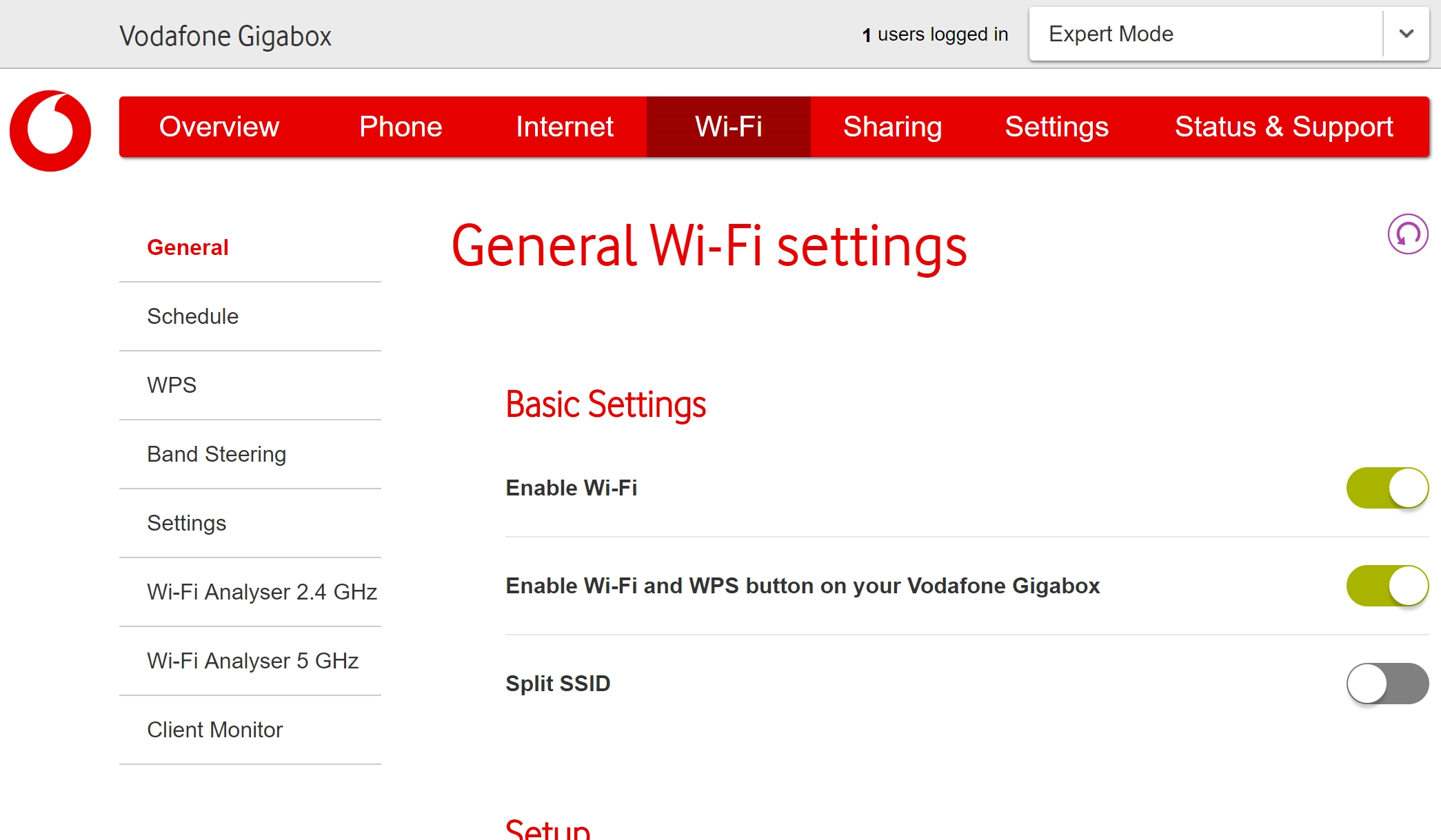Open the Schedule sidebar page
This screenshot has width=1441, height=840.
[192, 316]
